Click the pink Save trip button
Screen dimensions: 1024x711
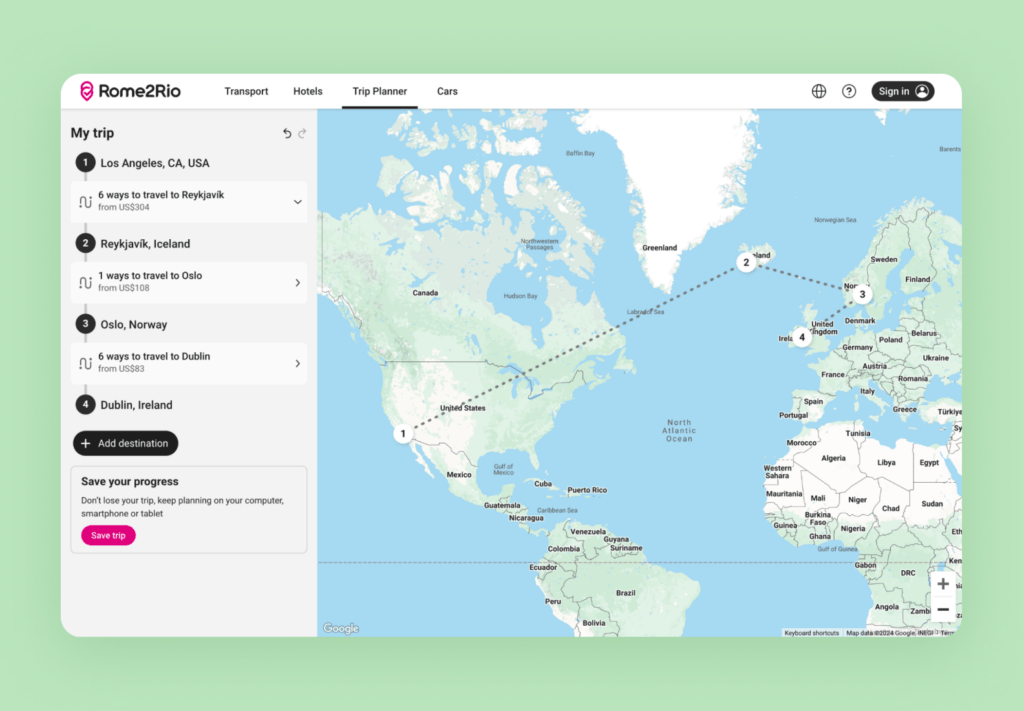click(x=108, y=535)
